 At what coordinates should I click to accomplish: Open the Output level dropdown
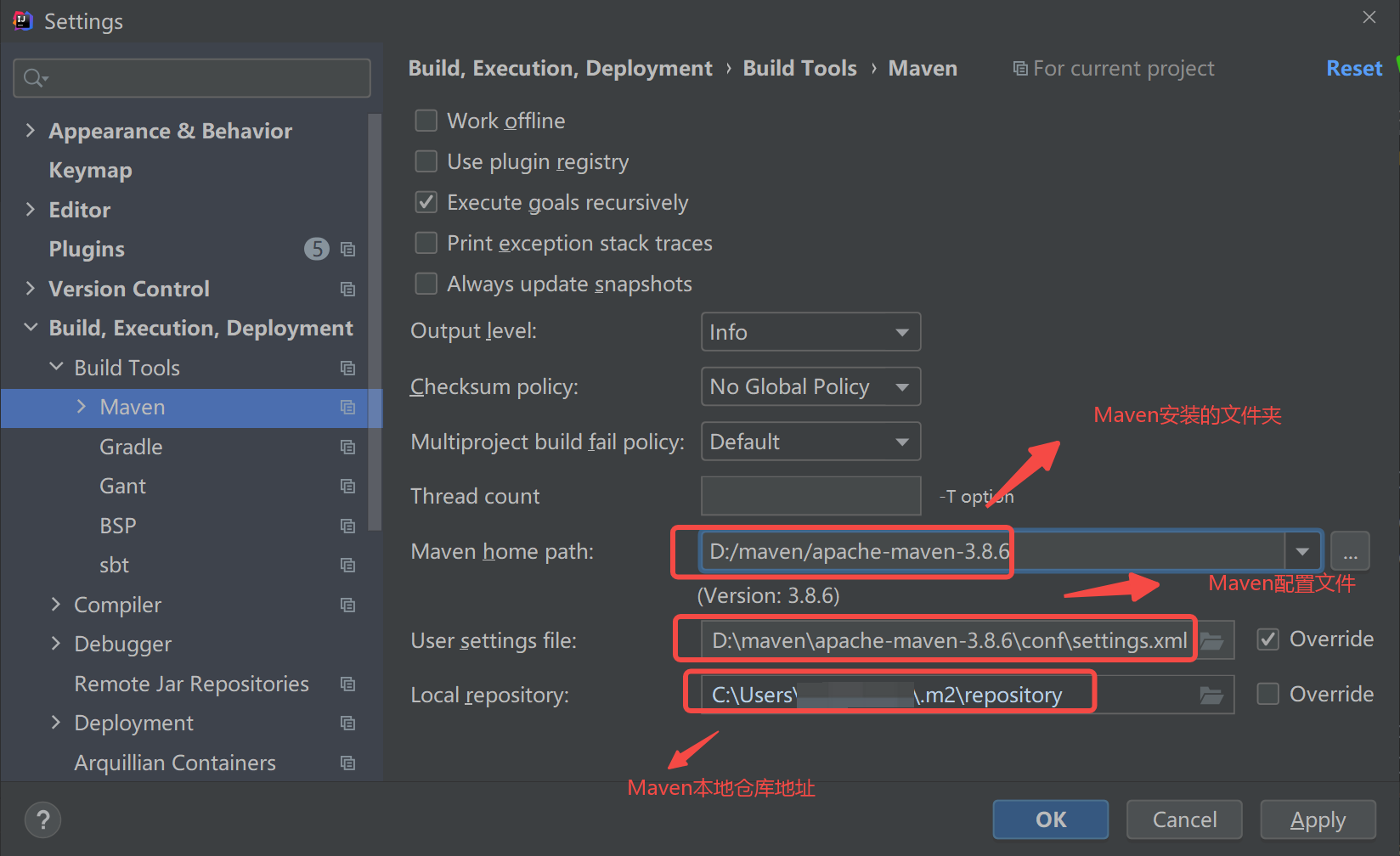point(810,332)
